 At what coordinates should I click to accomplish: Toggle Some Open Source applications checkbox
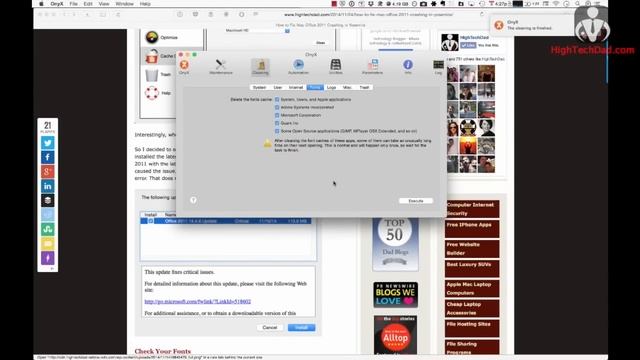click(277, 131)
